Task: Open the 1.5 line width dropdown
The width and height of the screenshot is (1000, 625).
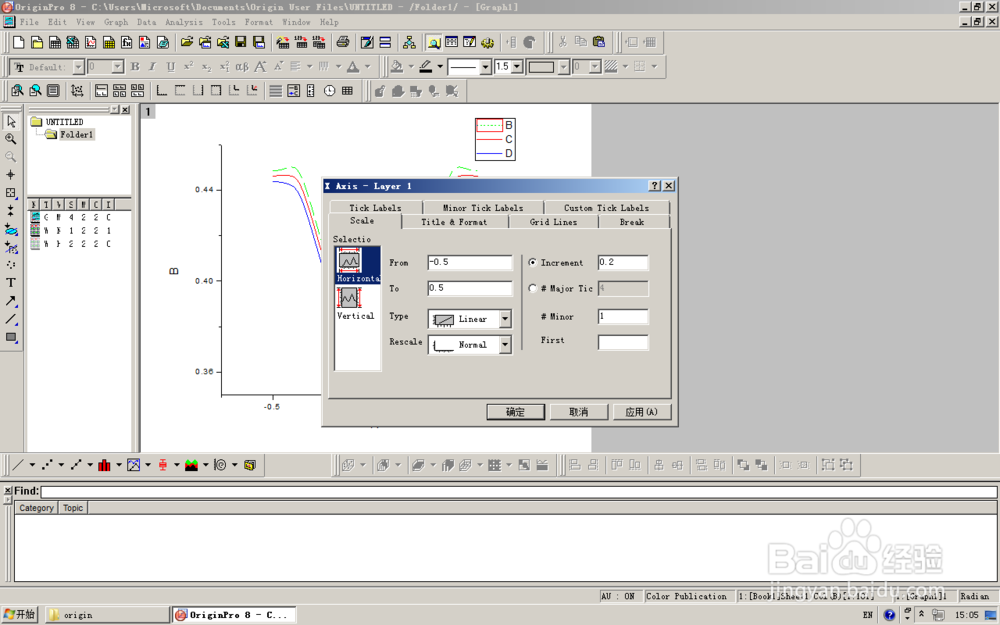Action: tap(517, 67)
